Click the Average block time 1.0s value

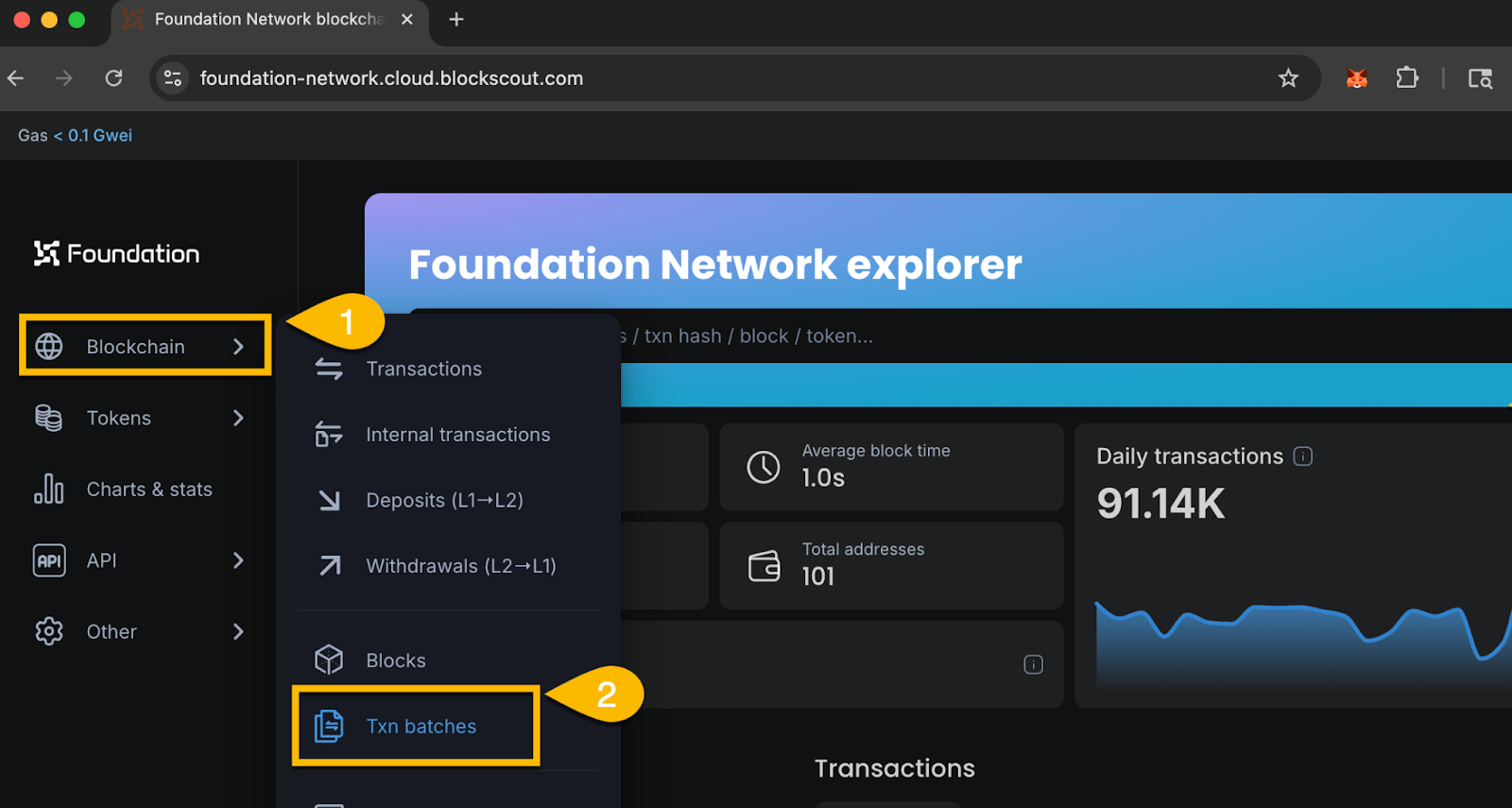coord(823,478)
